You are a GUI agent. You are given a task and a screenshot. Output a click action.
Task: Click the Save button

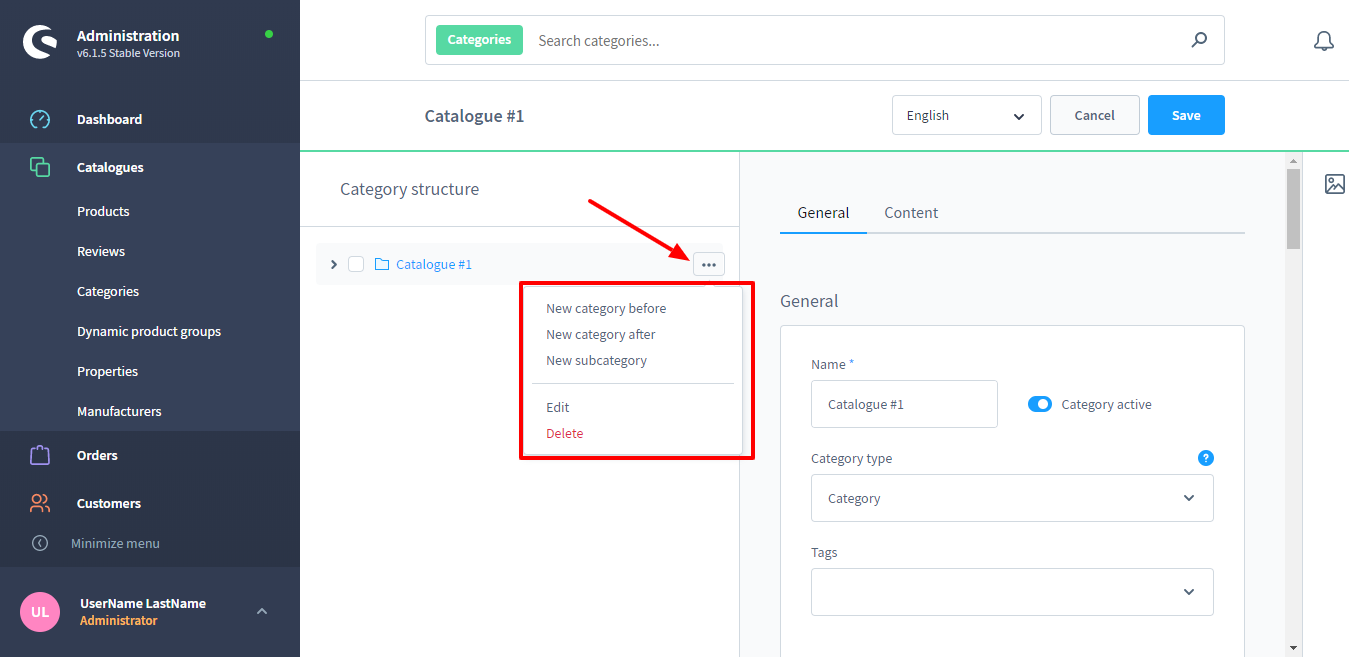click(1185, 115)
